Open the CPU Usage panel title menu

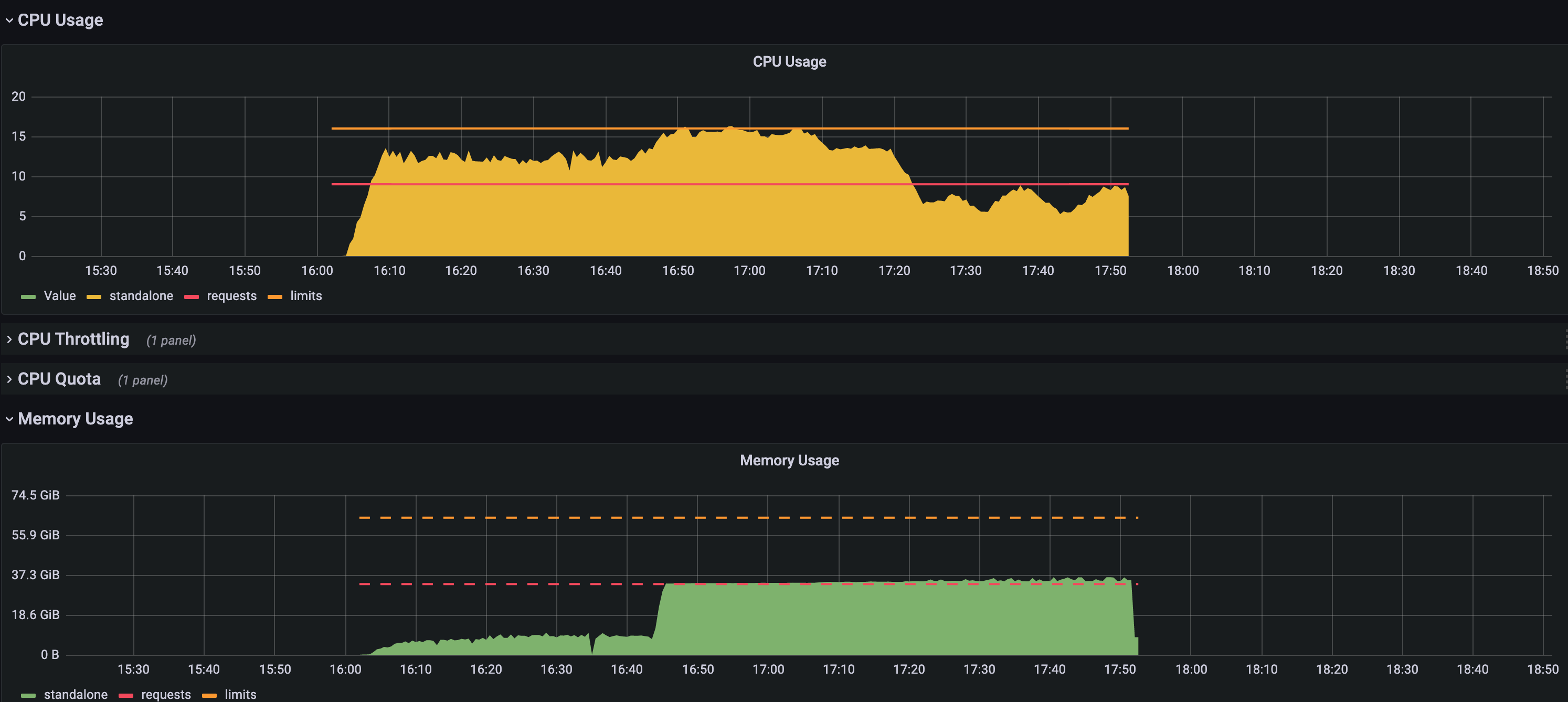(x=789, y=61)
